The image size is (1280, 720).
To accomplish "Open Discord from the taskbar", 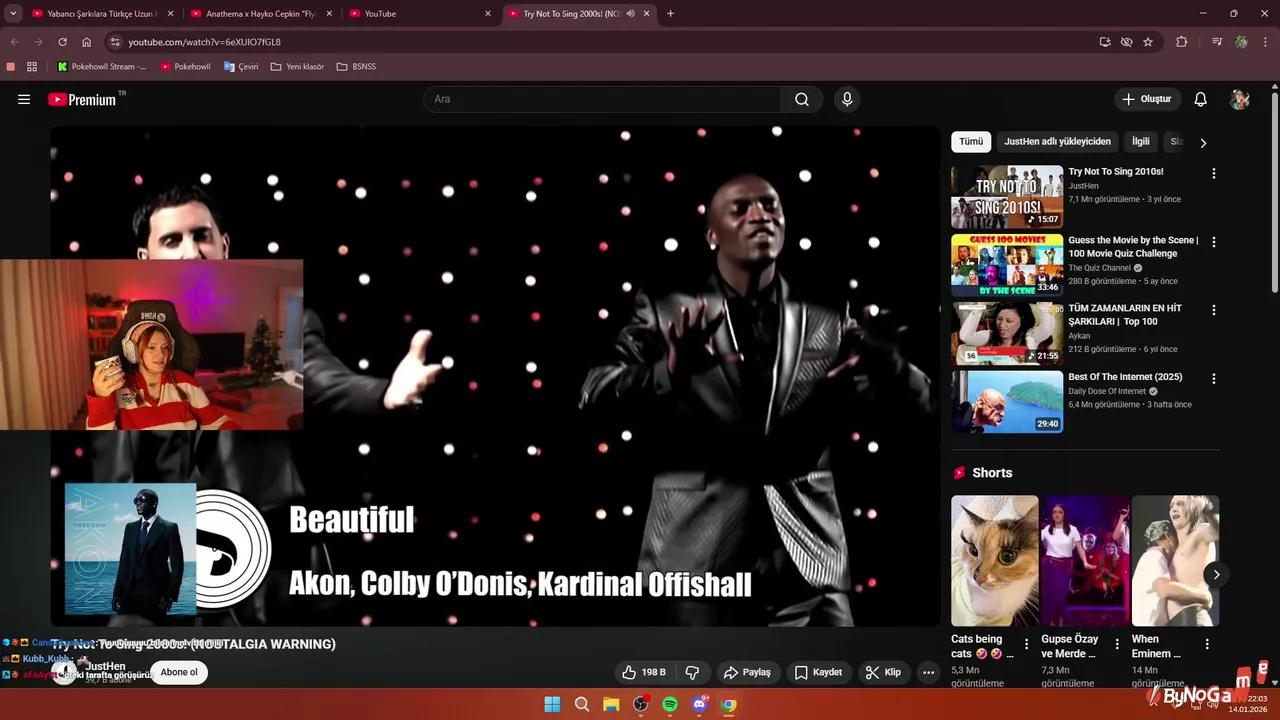I will pos(700,704).
